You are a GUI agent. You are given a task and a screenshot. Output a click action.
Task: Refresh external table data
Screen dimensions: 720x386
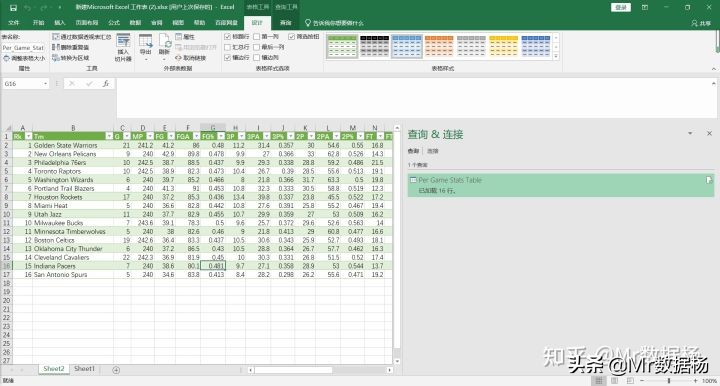click(x=164, y=48)
